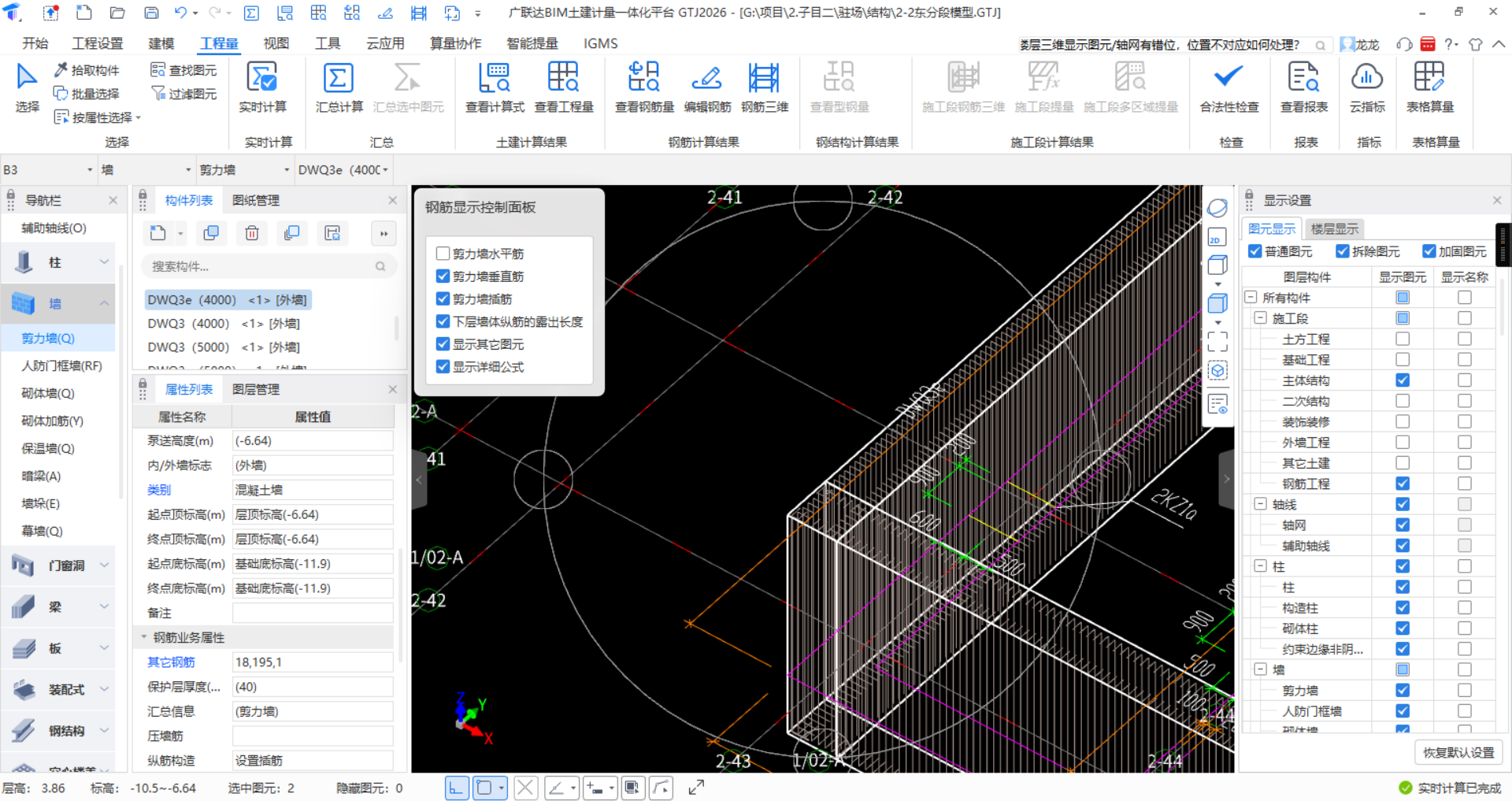Uncheck 普通图元 checkbox

tap(1255, 251)
